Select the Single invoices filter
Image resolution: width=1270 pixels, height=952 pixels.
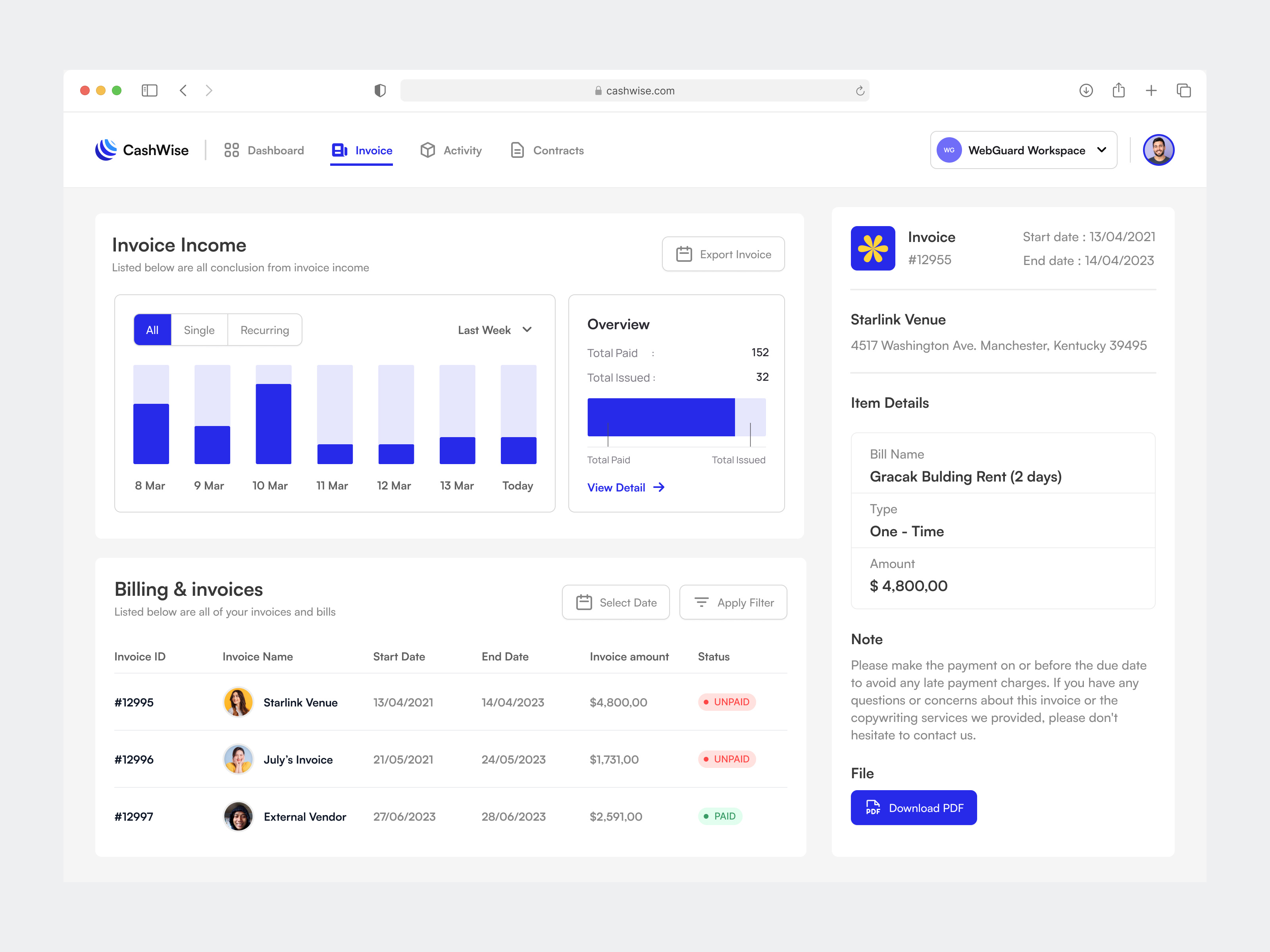tap(199, 329)
